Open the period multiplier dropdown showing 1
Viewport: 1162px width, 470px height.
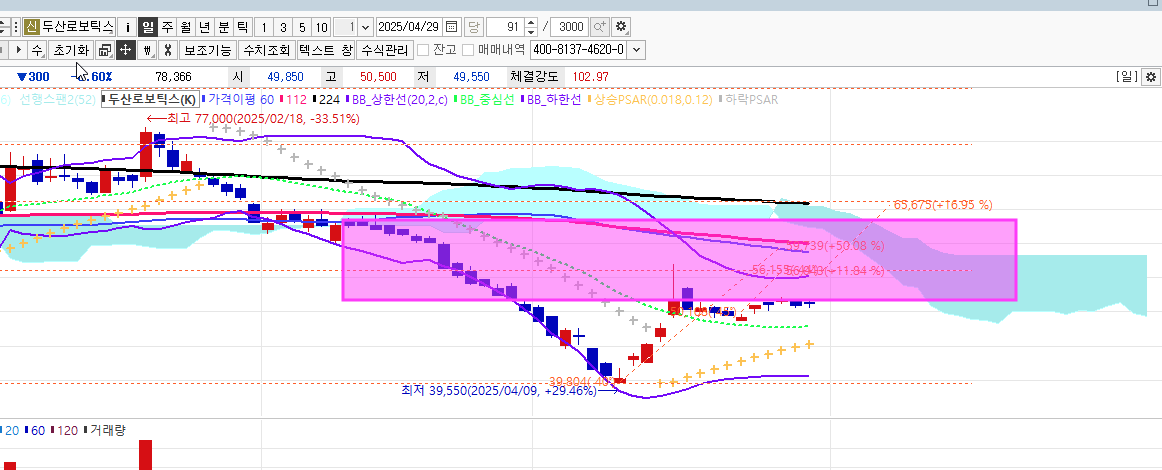364,27
